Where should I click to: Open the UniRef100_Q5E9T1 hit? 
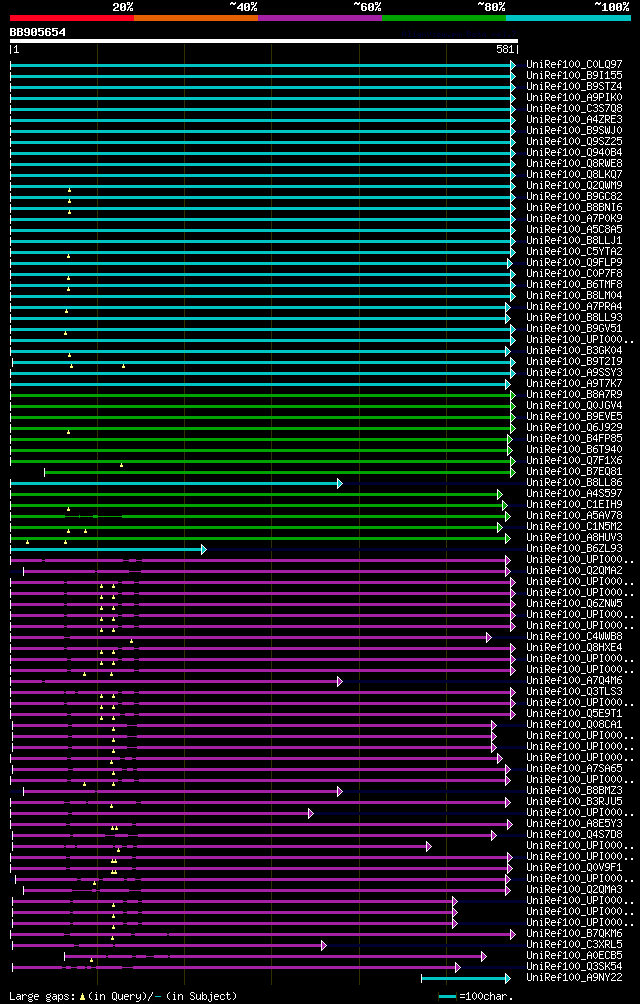(574, 713)
